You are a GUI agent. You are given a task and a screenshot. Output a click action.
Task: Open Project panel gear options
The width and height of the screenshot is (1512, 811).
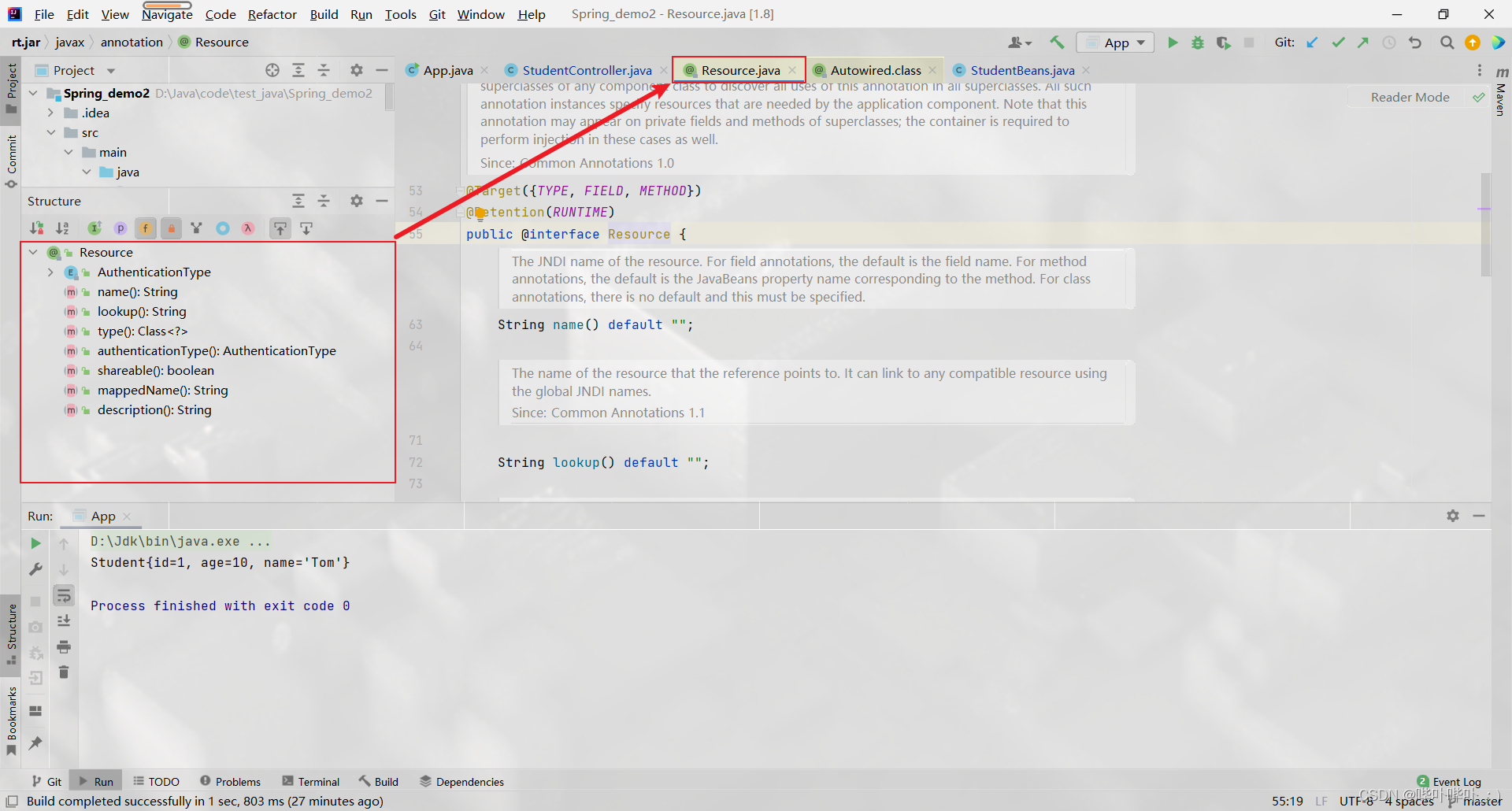click(x=357, y=70)
